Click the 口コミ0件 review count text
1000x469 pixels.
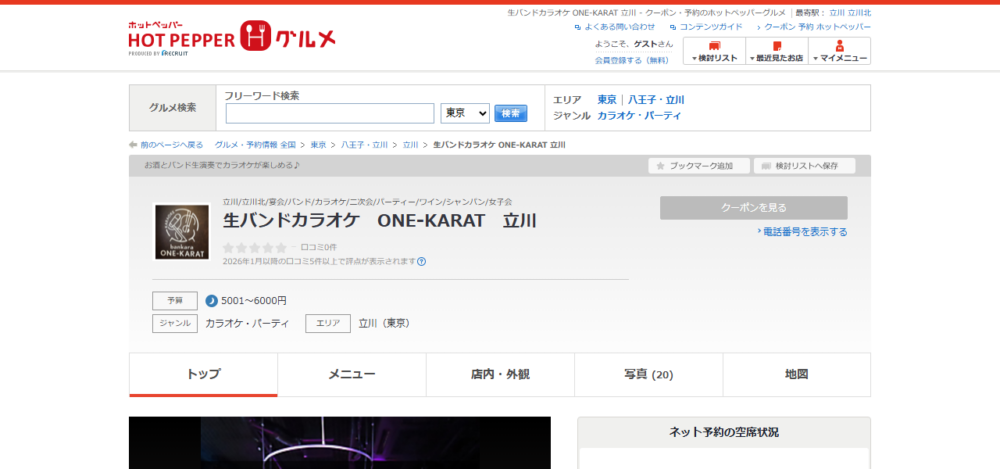click(319, 247)
